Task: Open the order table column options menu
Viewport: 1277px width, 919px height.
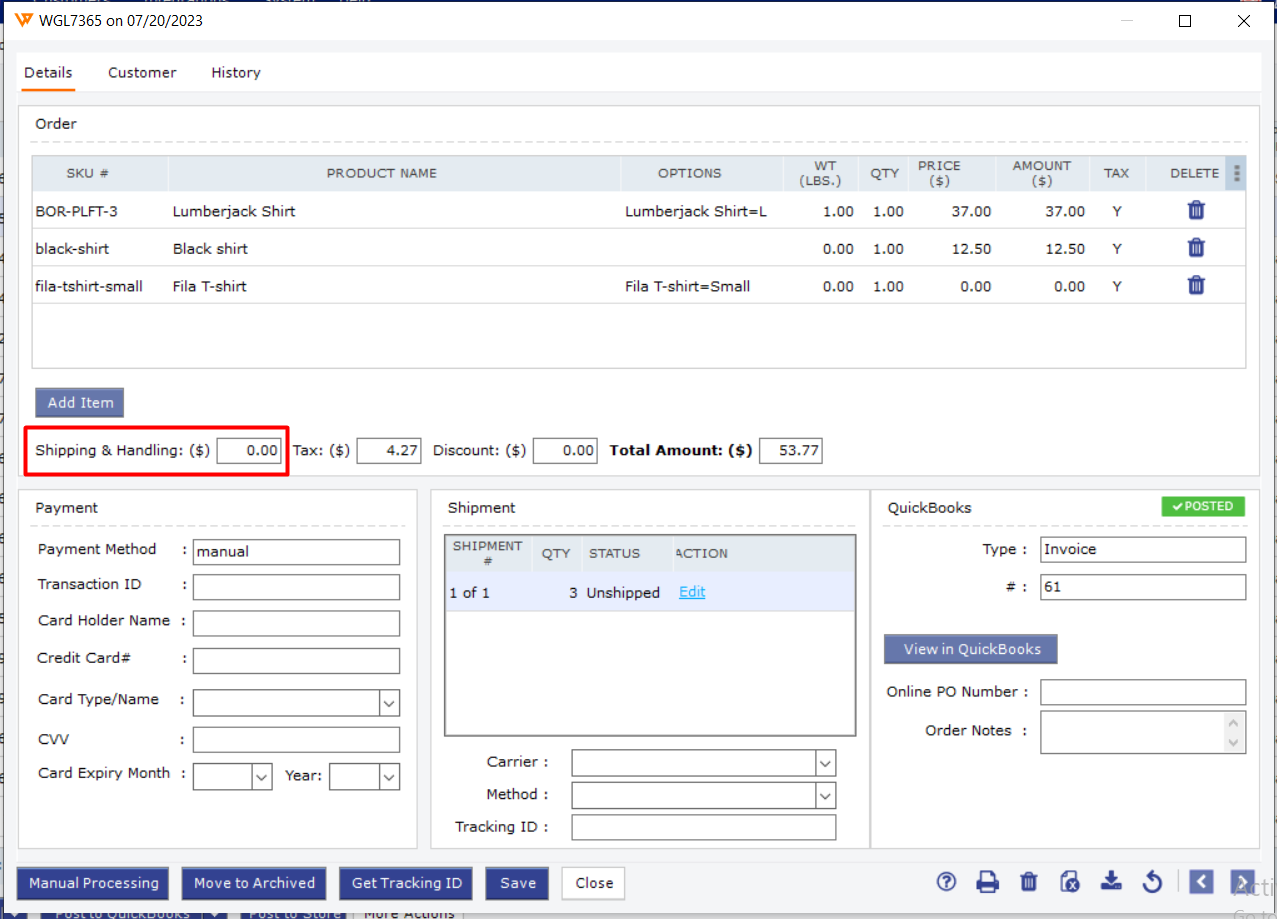Action: click(1237, 173)
